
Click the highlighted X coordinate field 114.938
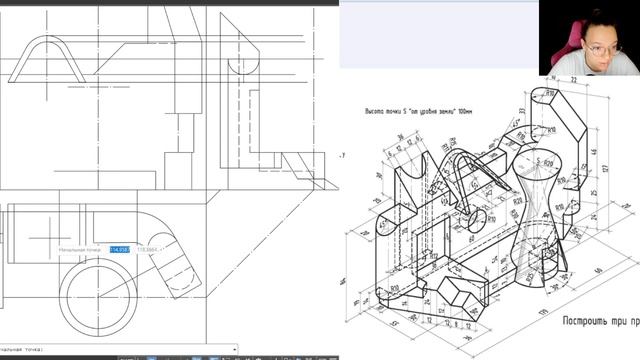click(120, 249)
